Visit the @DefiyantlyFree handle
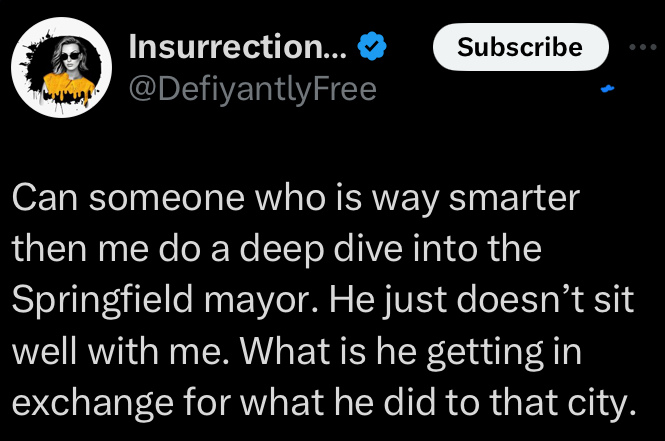Screen dimensions: 665x441 (252, 89)
